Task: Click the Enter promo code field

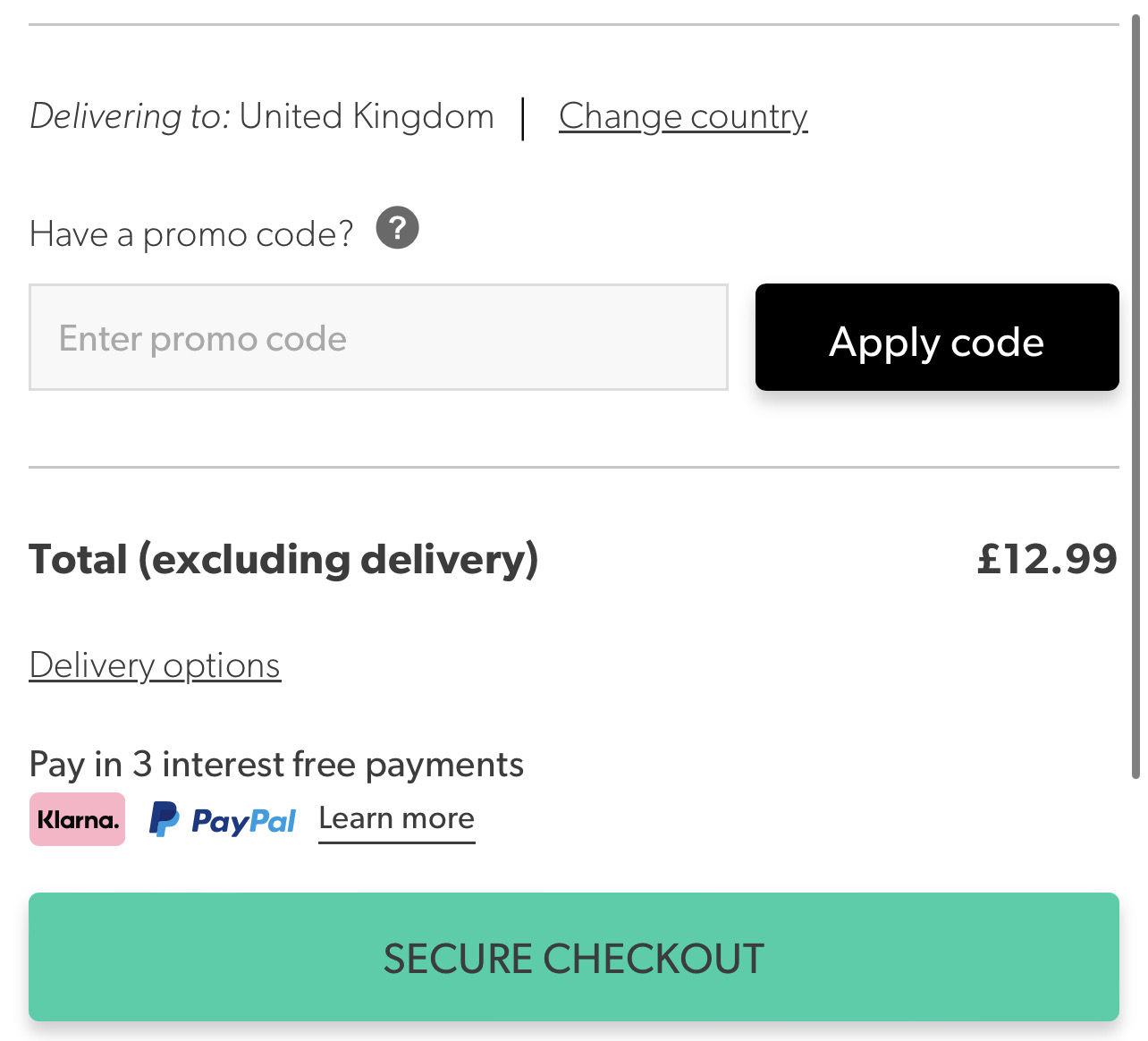Action: [379, 337]
